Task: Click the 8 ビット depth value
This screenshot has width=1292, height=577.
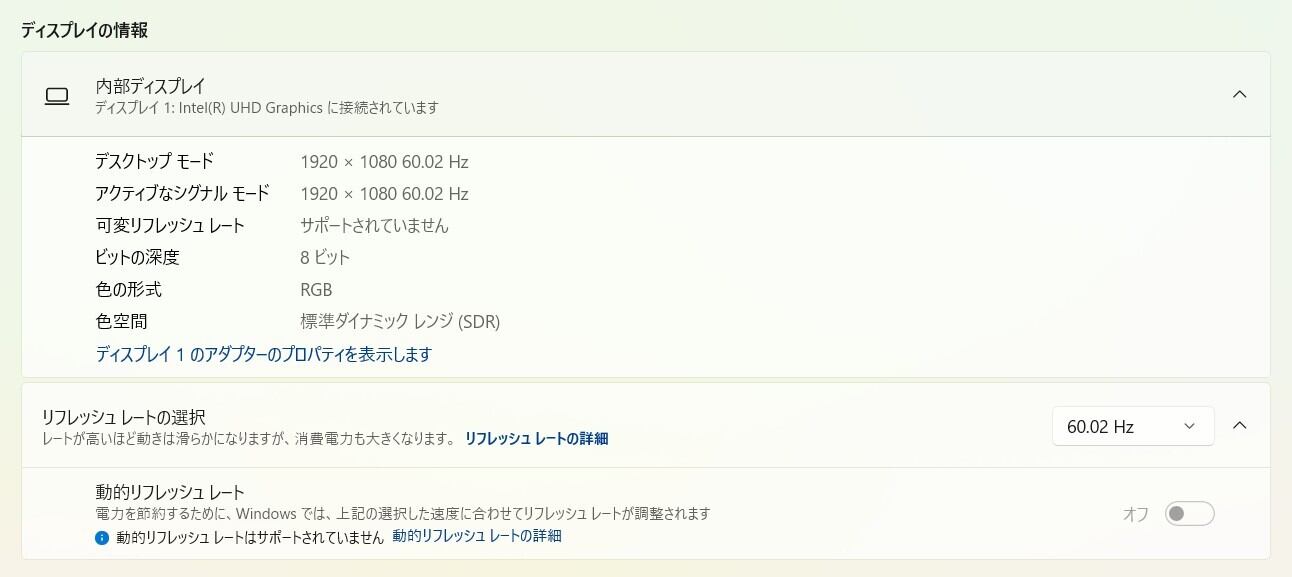Action: pyautogui.click(x=325, y=257)
